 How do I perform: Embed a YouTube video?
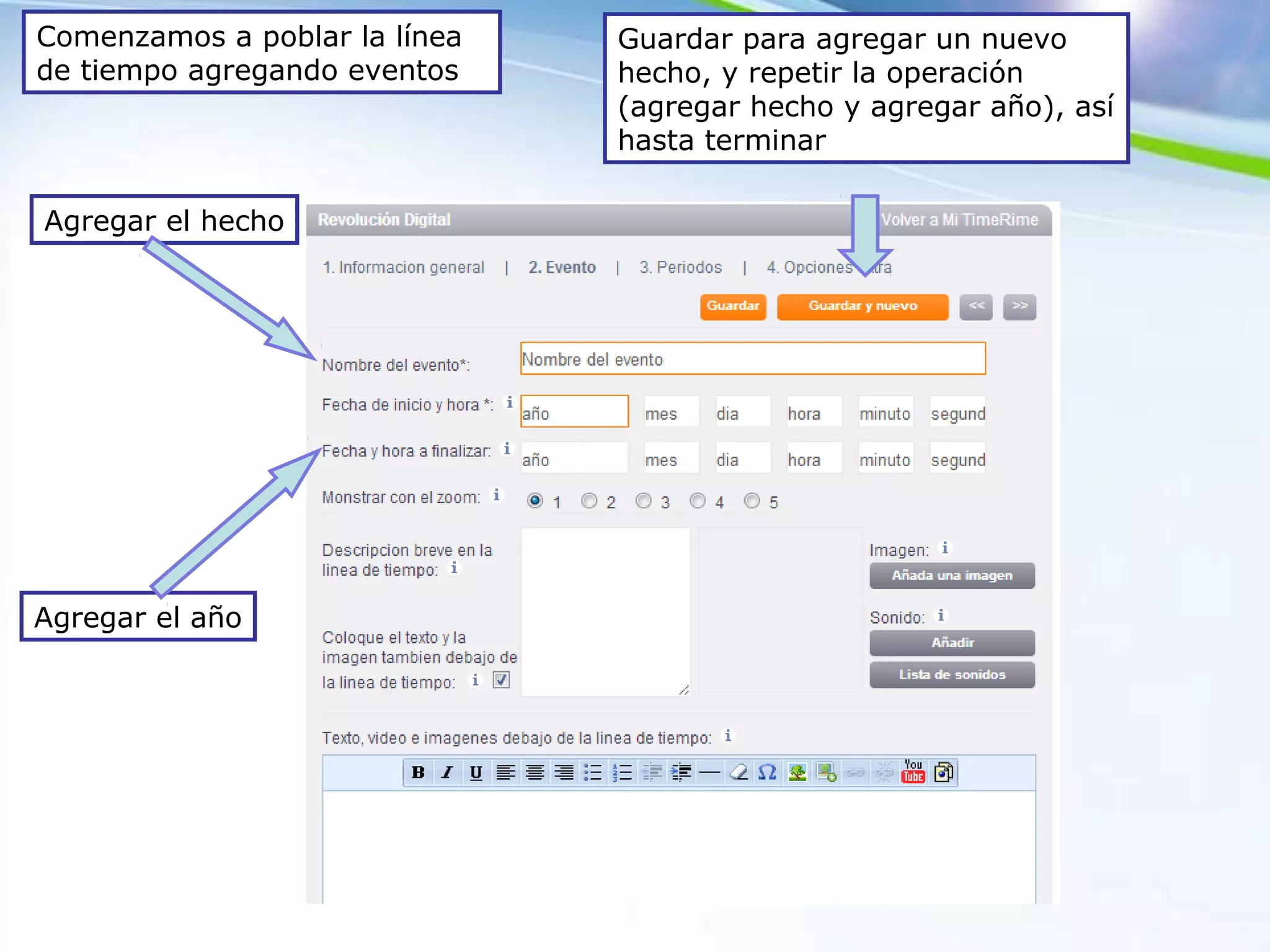(913, 772)
